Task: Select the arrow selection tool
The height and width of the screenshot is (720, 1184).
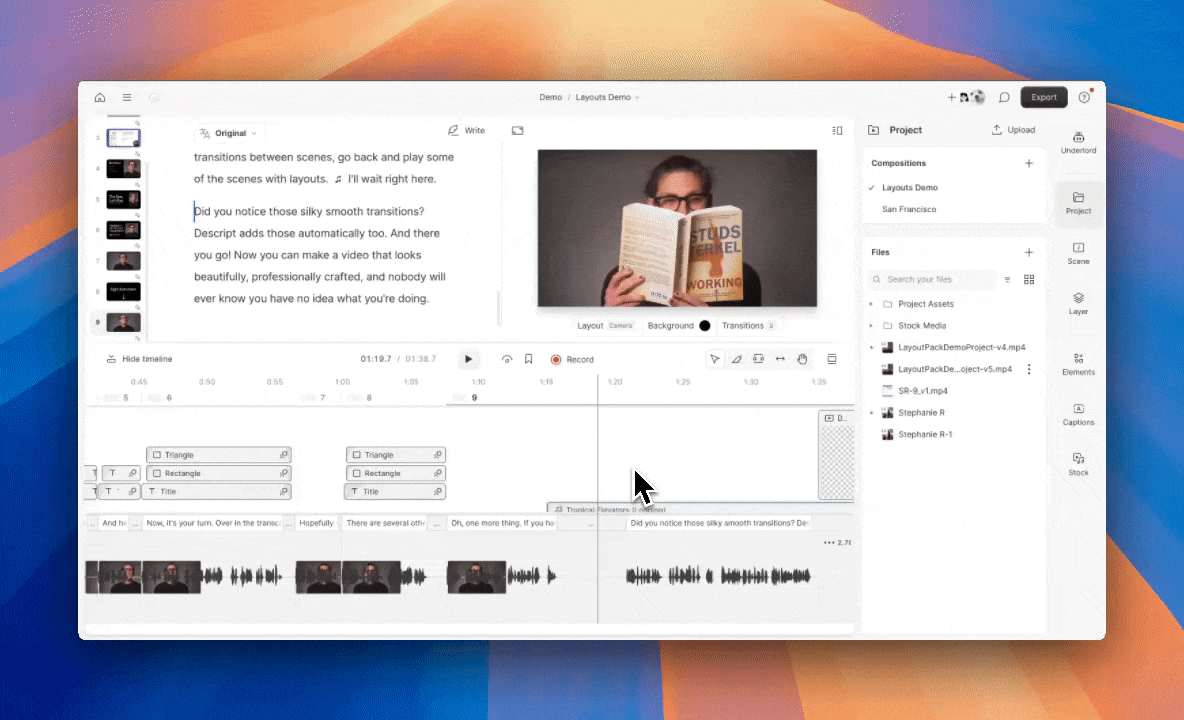Action: pos(714,359)
